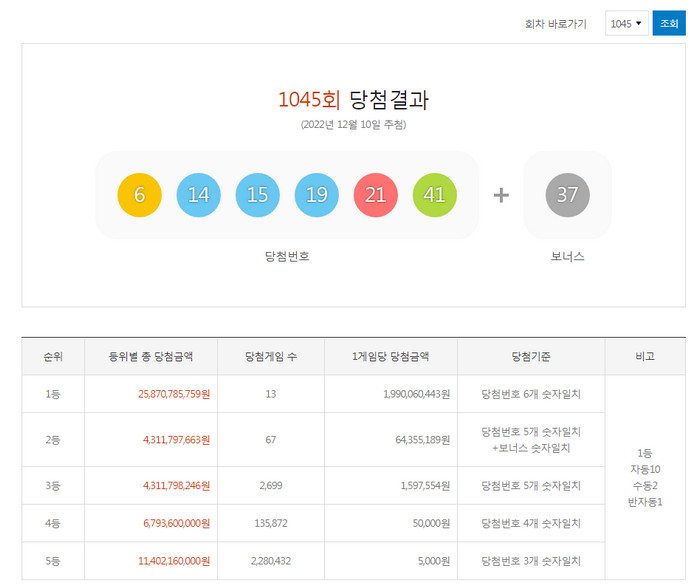The width and height of the screenshot is (700, 586).
Task: Click the total prize 11,402,160,000원
Action: [x=174, y=561]
